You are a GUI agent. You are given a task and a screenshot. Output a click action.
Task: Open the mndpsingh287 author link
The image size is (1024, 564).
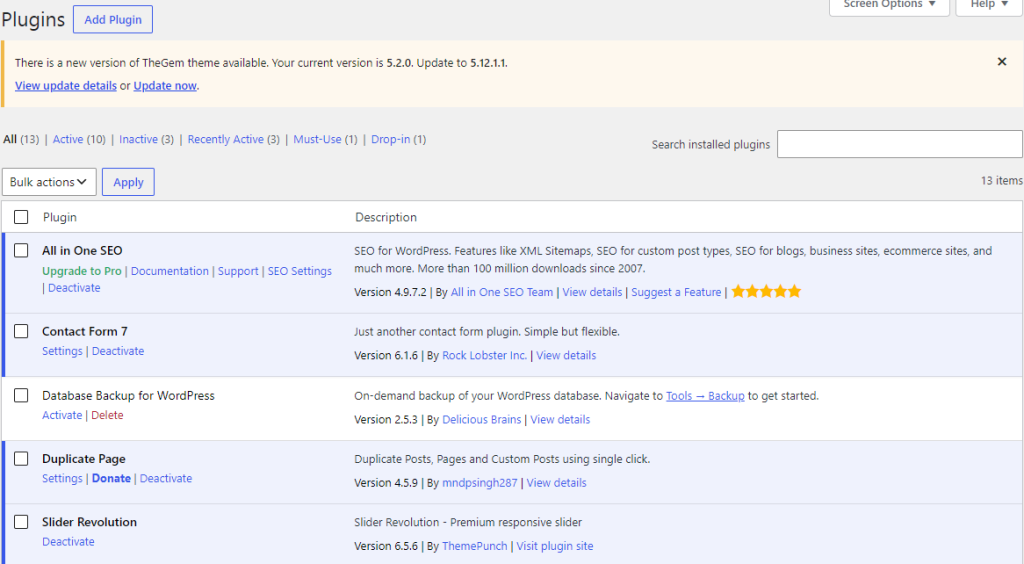(479, 483)
